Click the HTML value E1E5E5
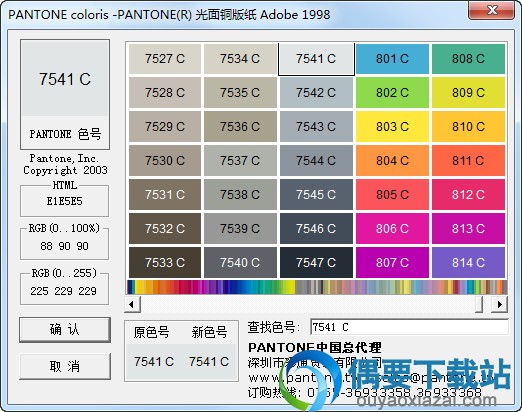522x412 pixels. click(x=64, y=201)
